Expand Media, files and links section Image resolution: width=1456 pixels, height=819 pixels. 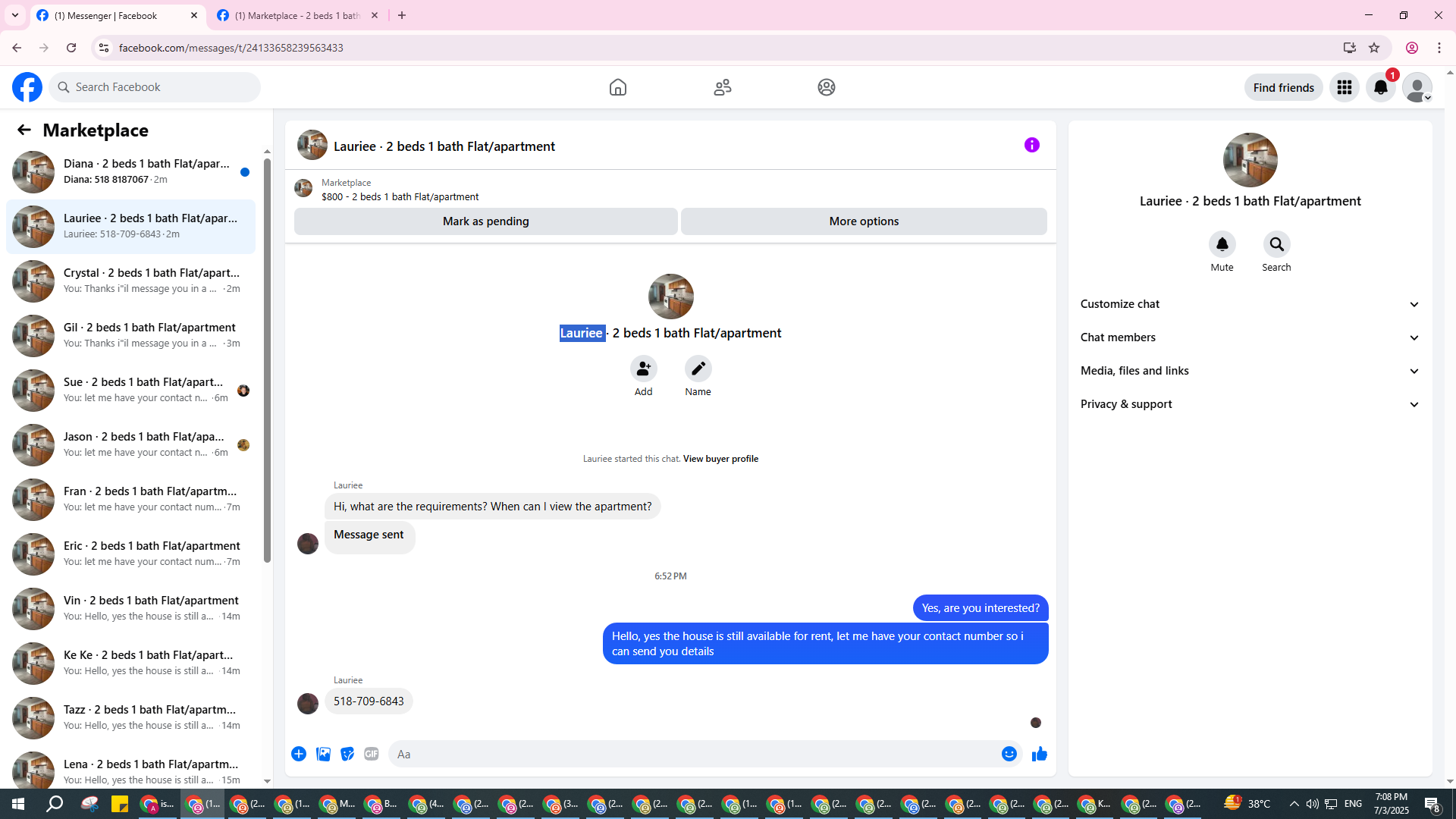point(1250,371)
